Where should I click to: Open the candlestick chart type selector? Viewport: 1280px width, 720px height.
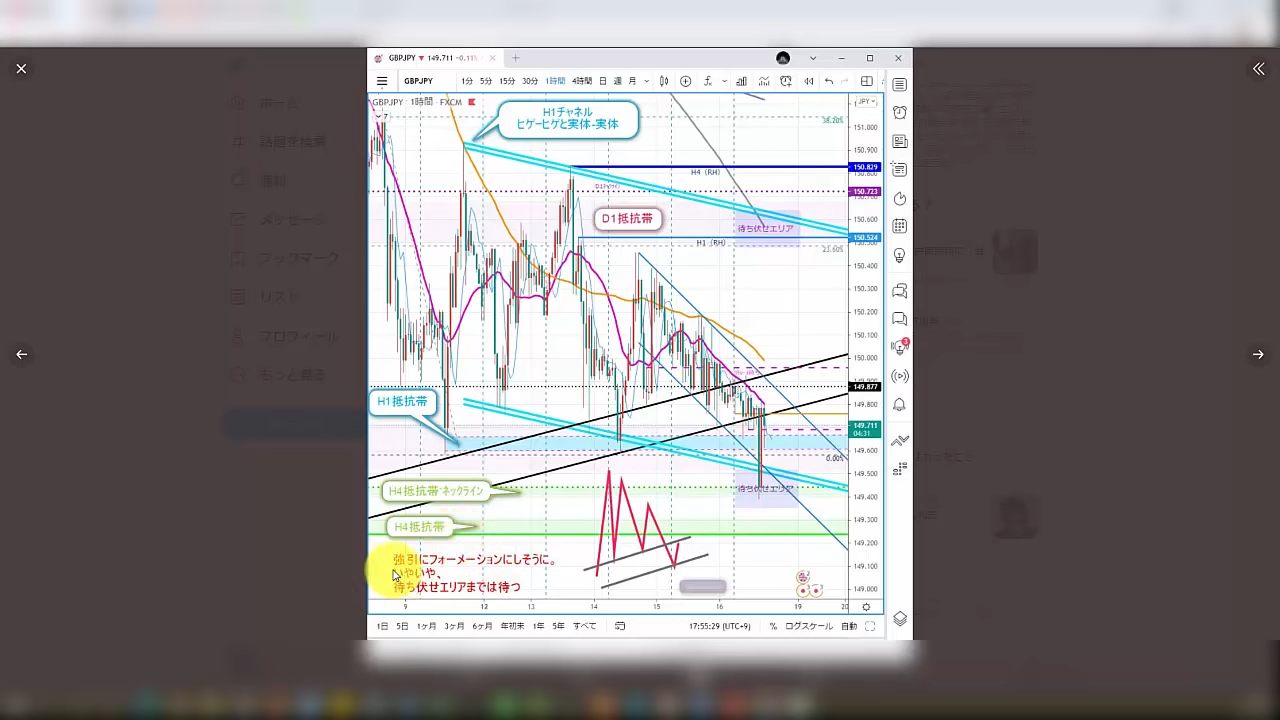coord(664,81)
